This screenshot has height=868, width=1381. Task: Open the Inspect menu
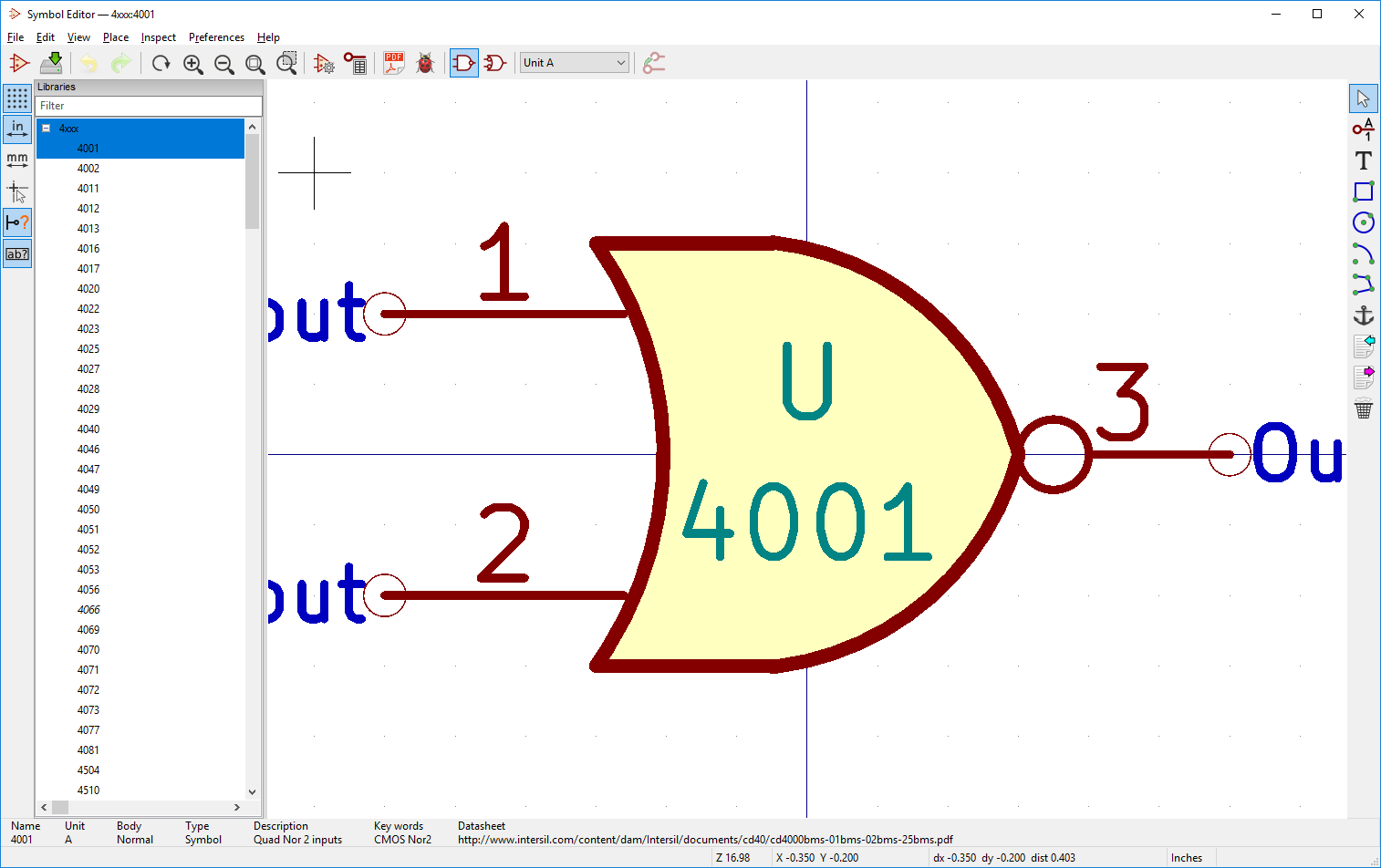(158, 37)
